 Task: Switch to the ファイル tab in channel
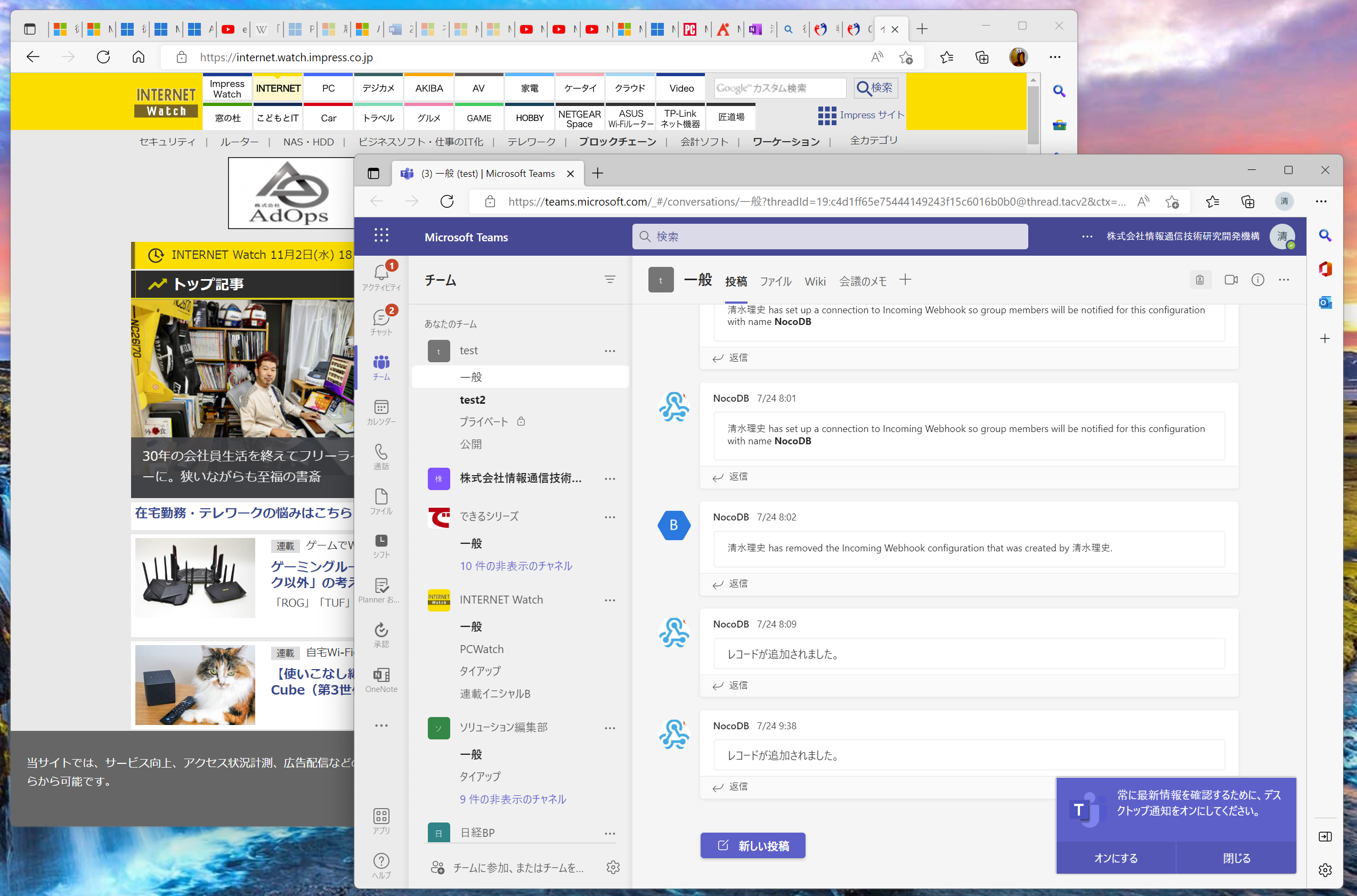point(775,281)
